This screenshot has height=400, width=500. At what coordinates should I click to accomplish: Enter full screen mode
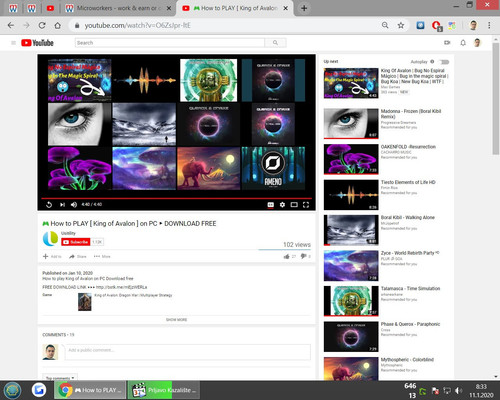click(306, 205)
